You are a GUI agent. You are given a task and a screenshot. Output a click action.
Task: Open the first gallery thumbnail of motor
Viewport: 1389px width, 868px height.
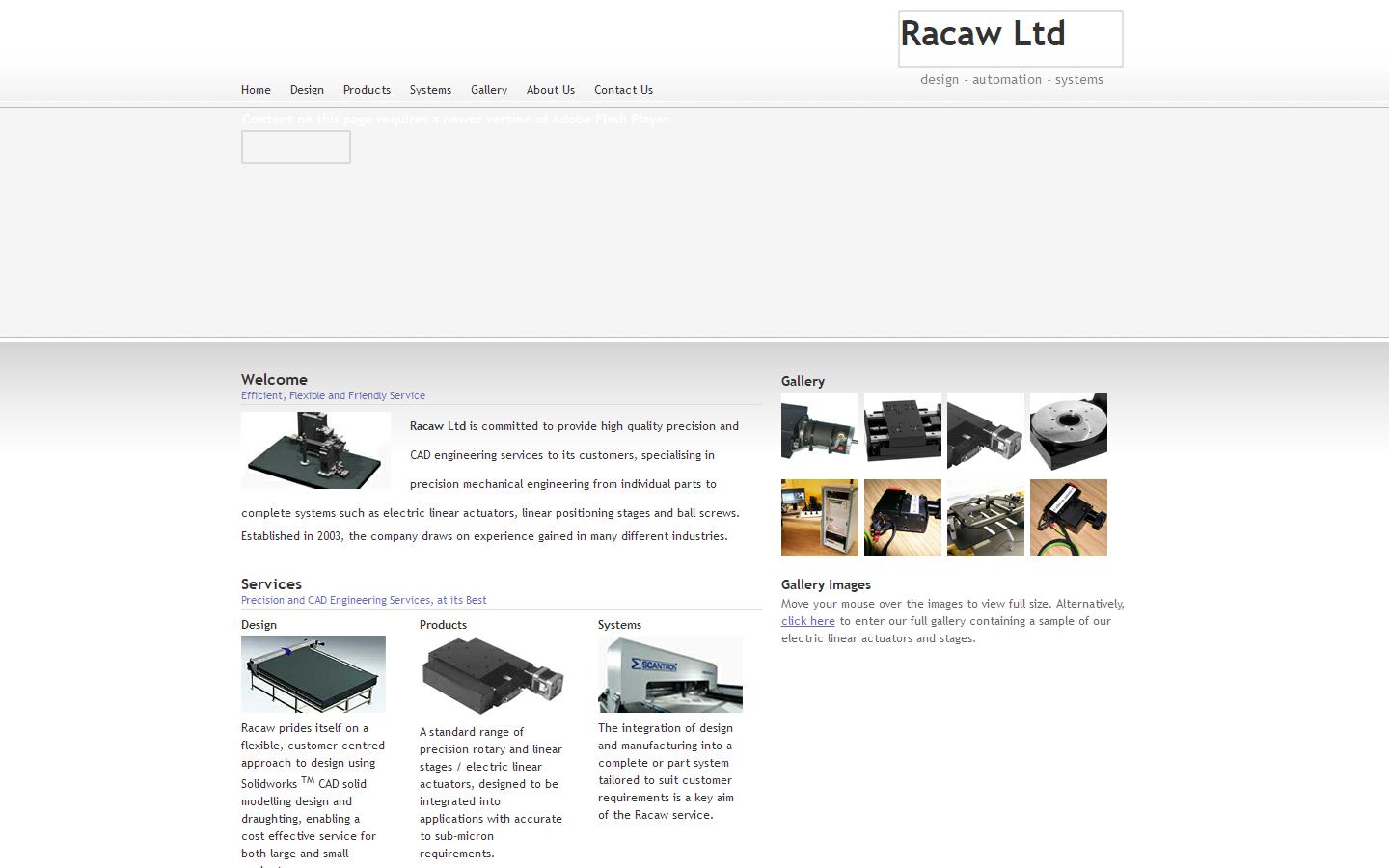tap(820, 431)
